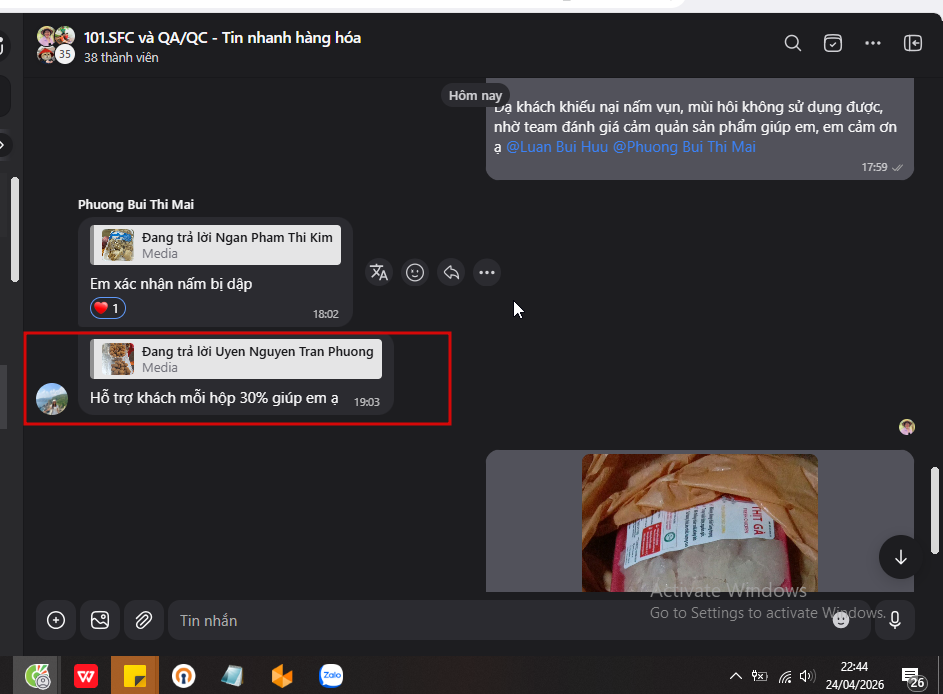Click the Hôm nay date label
The height and width of the screenshot is (694, 943).
click(x=475, y=96)
